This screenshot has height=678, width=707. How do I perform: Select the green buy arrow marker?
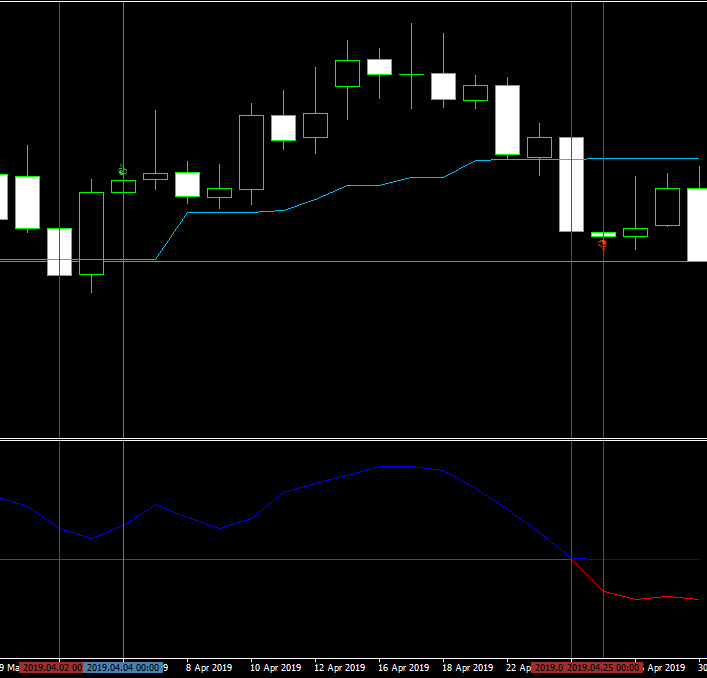(x=123, y=170)
